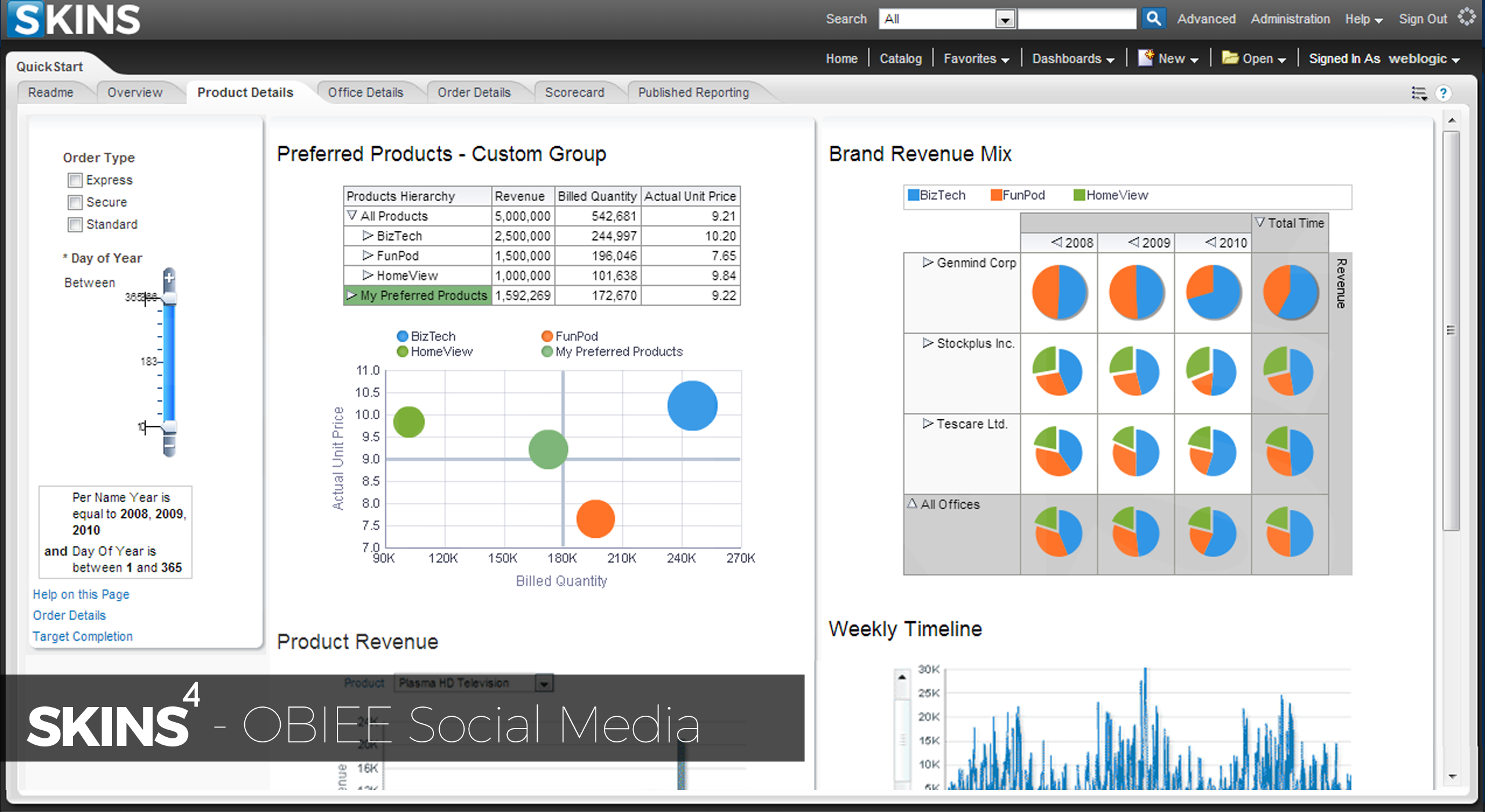Open the New item icon
Image resolution: width=1485 pixels, height=812 pixels.
[x=1146, y=58]
